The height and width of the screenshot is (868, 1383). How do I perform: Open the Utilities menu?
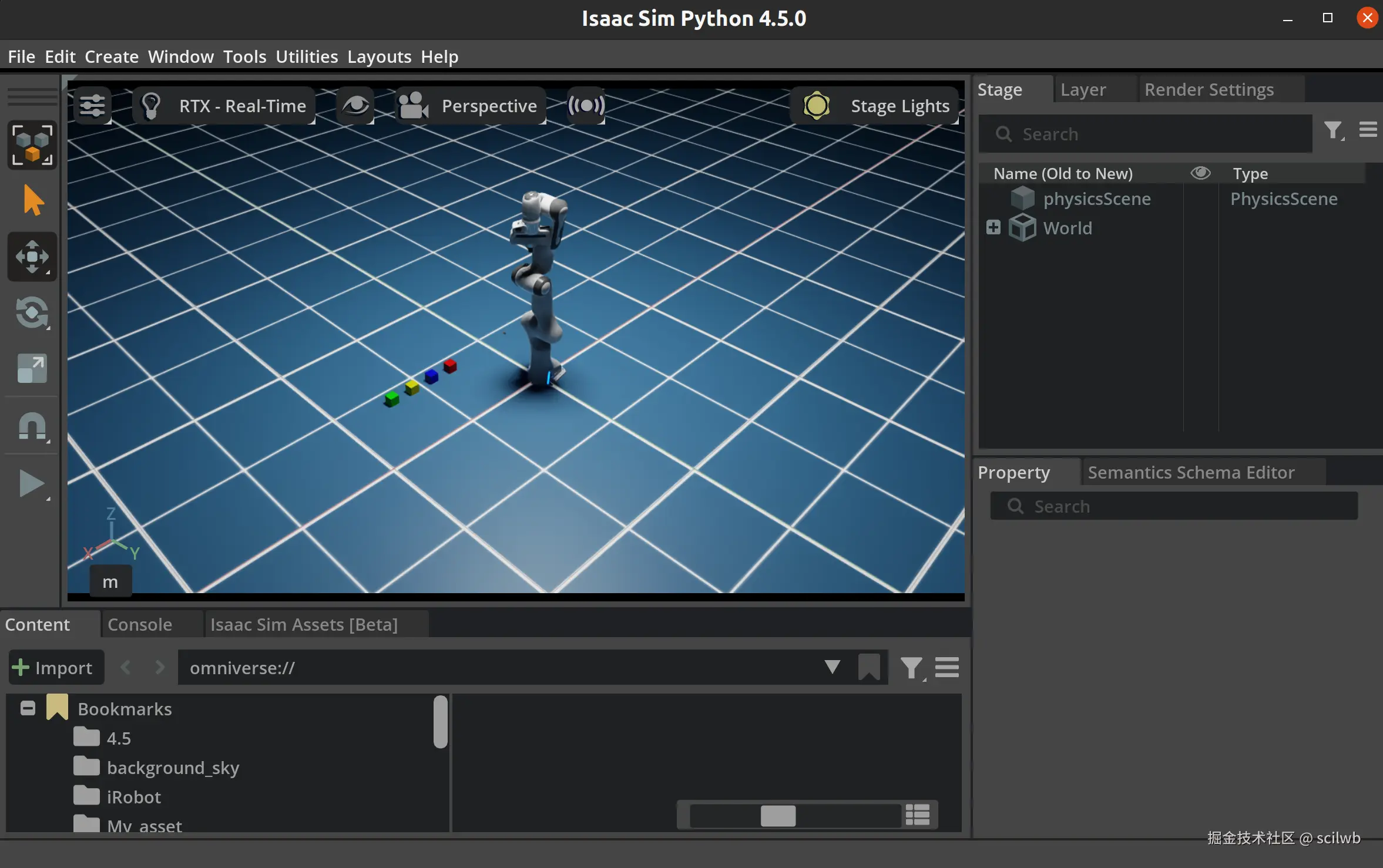point(307,56)
